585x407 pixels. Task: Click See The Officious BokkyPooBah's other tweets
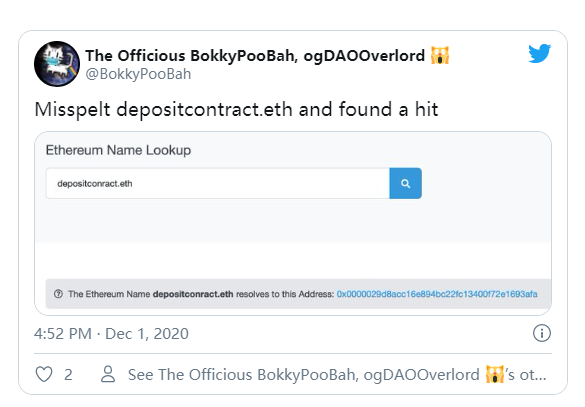tap(337, 375)
